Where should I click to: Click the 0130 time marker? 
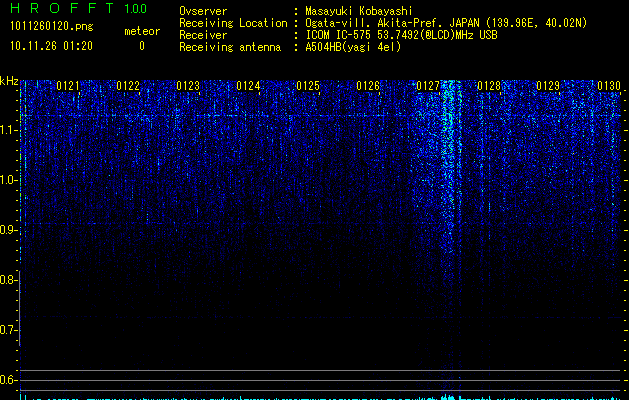coord(609,86)
